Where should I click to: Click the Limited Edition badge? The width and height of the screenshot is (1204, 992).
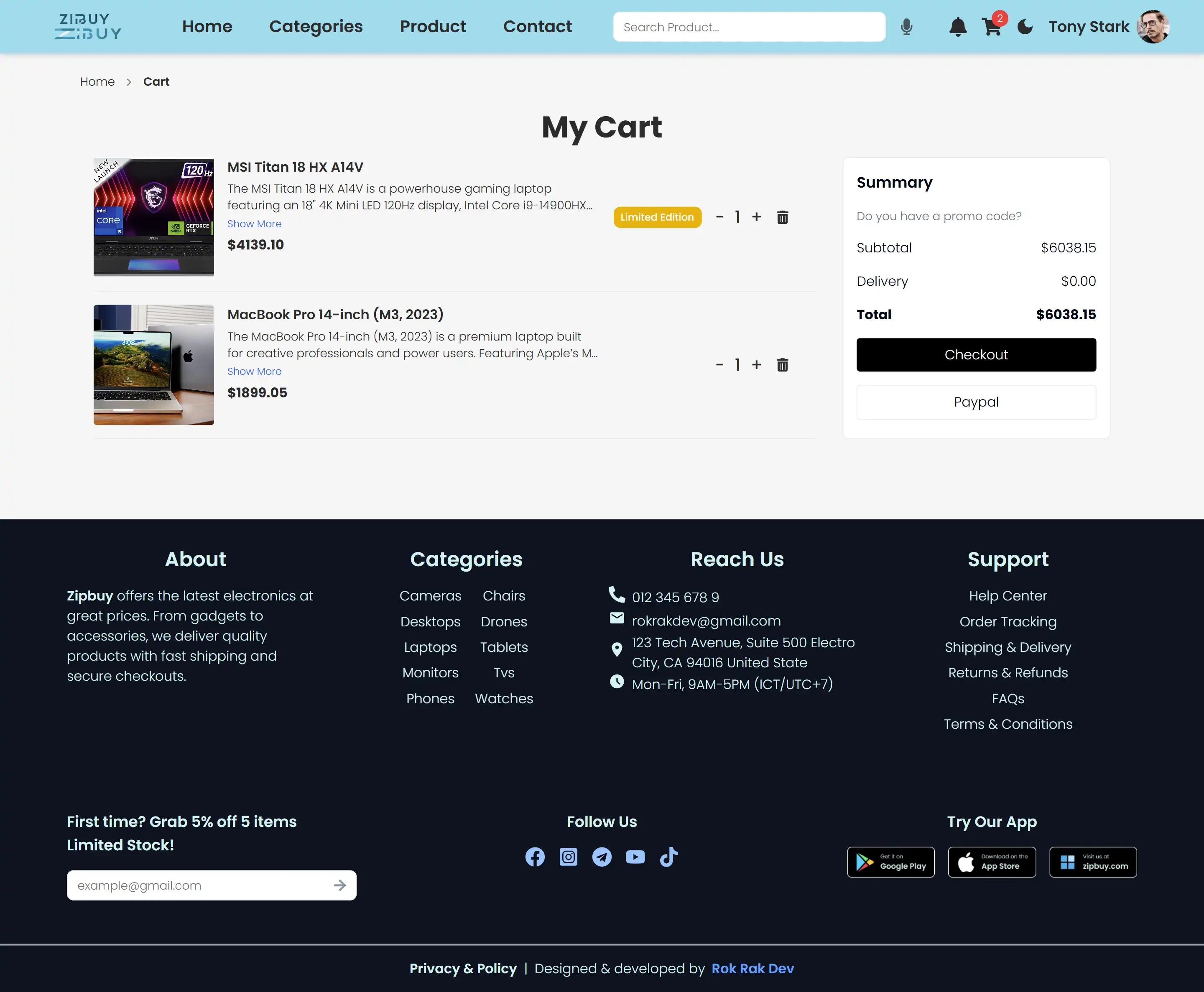657,217
